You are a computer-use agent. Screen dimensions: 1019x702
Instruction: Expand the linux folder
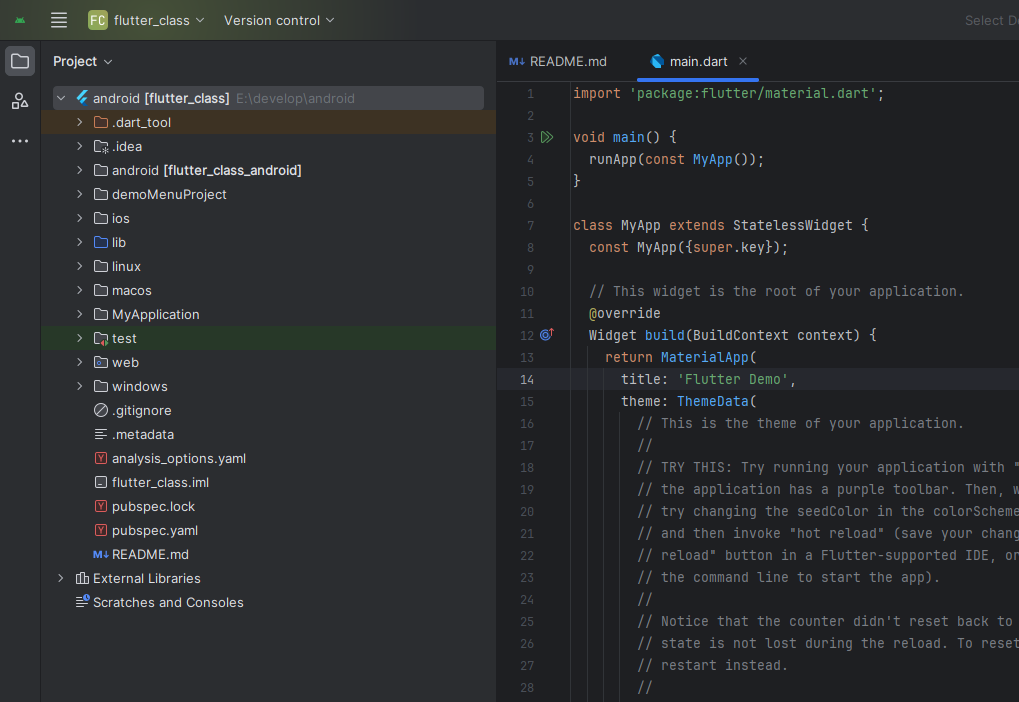[x=79, y=266]
